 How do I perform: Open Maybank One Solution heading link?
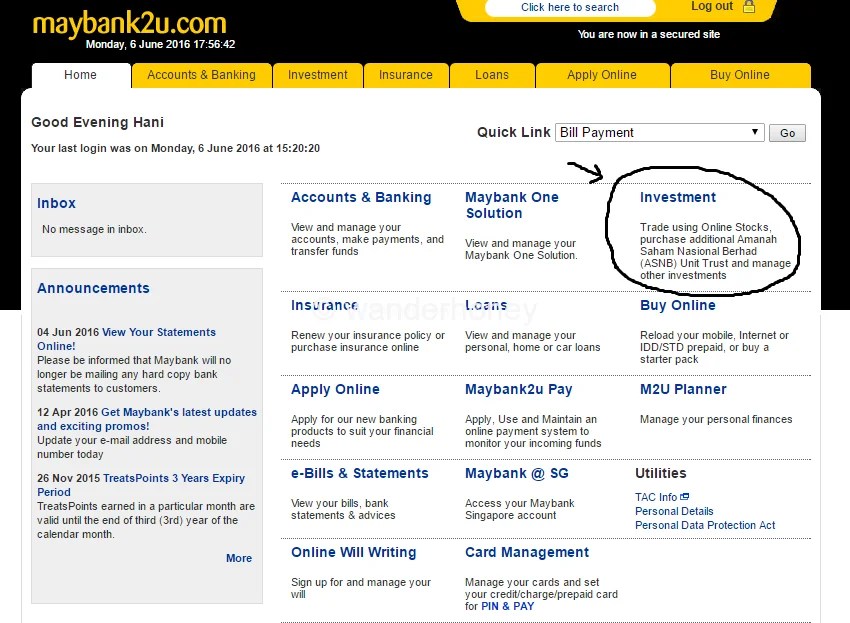512,205
